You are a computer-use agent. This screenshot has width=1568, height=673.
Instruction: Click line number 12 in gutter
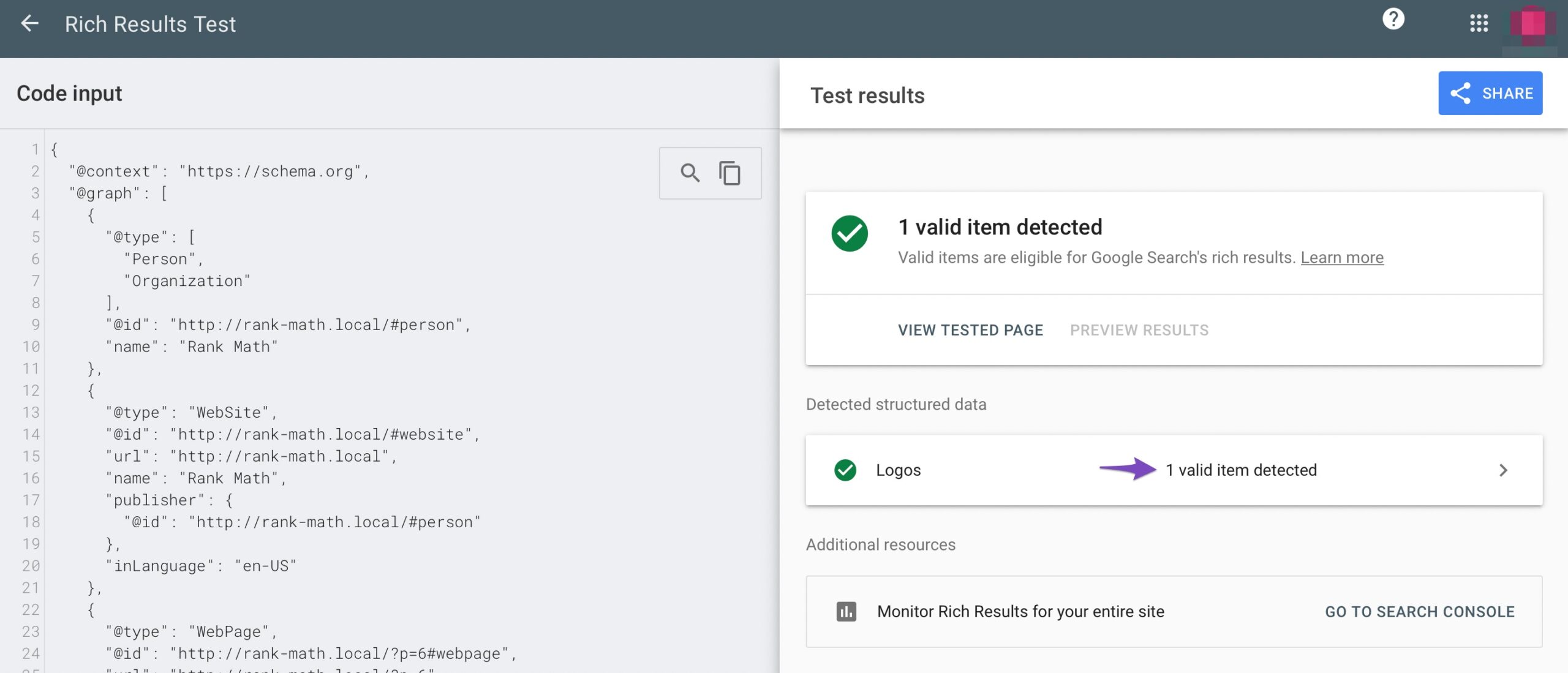[31, 391]
